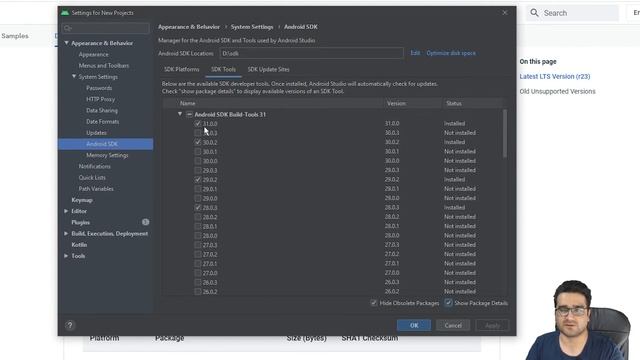Uncheck the 28.0.3 build-tools checkbox
This screenshot has height=360, width=640.
198,207
